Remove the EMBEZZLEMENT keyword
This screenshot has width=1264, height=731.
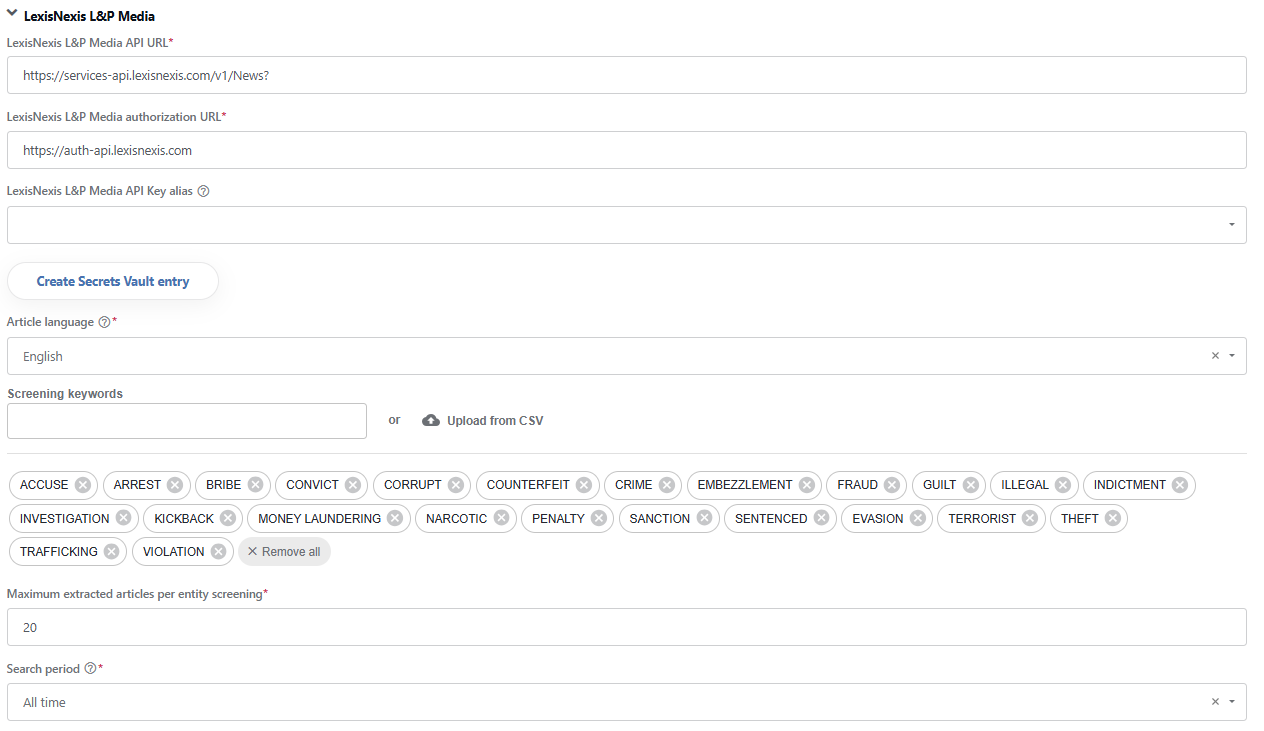click(x=807, y=485)
